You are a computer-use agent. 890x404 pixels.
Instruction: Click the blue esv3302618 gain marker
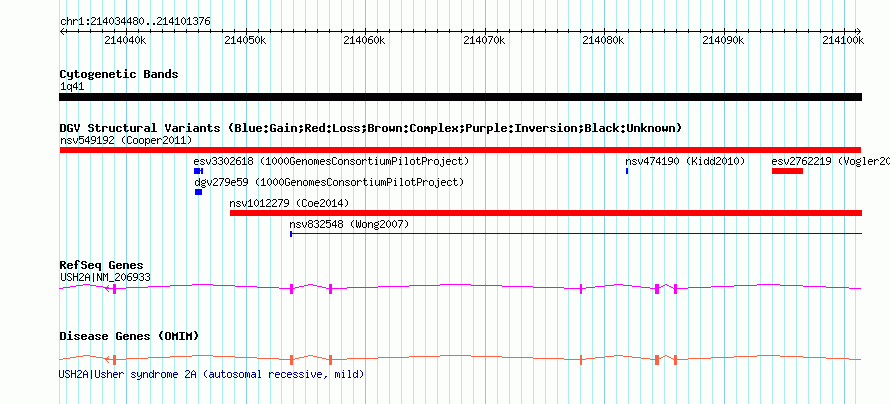coord(198,171)
